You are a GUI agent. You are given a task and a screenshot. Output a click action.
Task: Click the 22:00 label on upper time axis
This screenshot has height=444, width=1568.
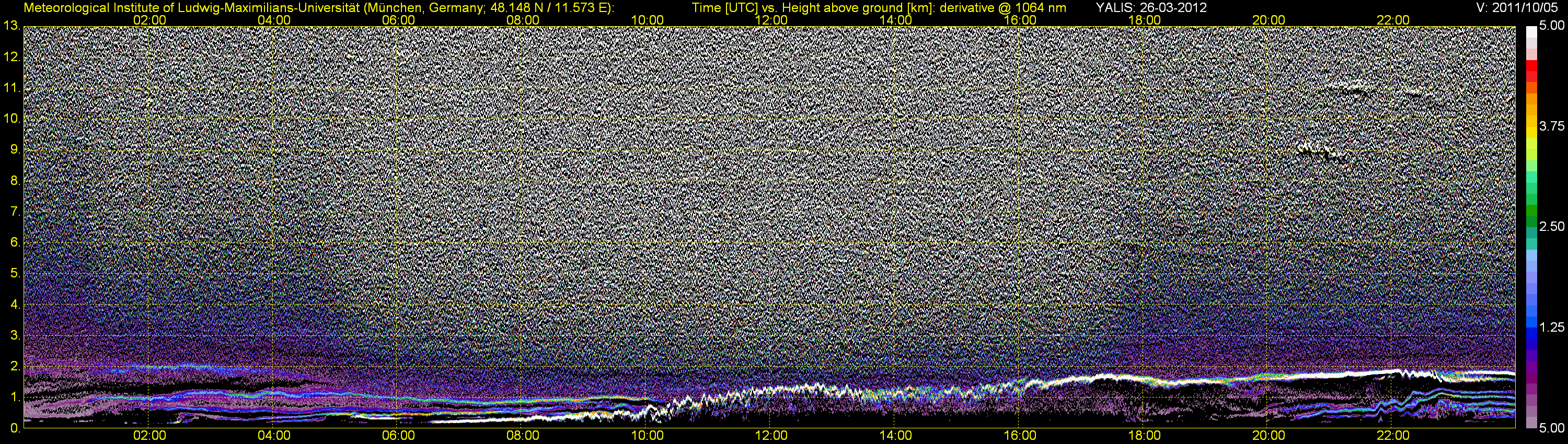(1393, 20)
